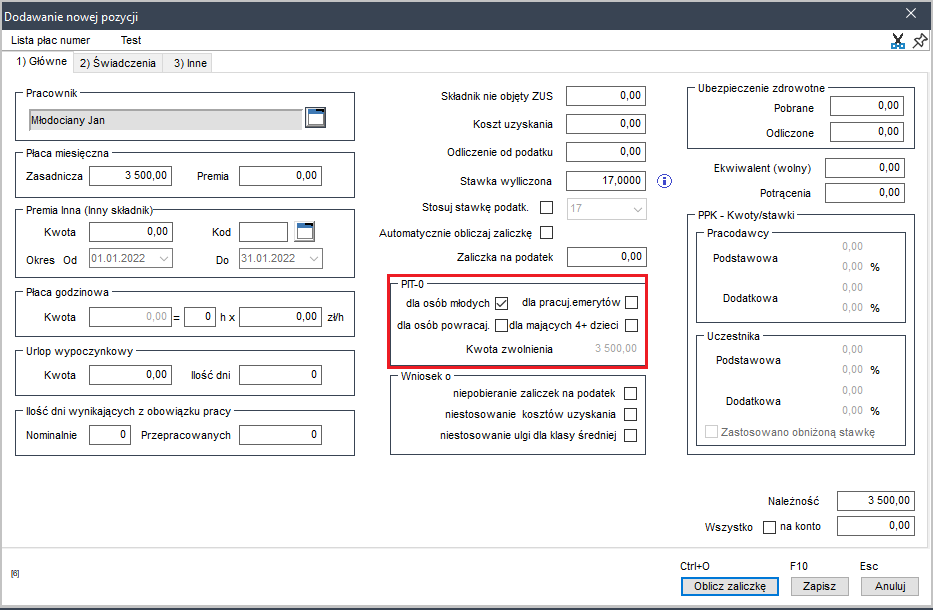Screen dimensions: 933x610
Task: Click the Oblicz zaliczkę button
Action: 730,586
